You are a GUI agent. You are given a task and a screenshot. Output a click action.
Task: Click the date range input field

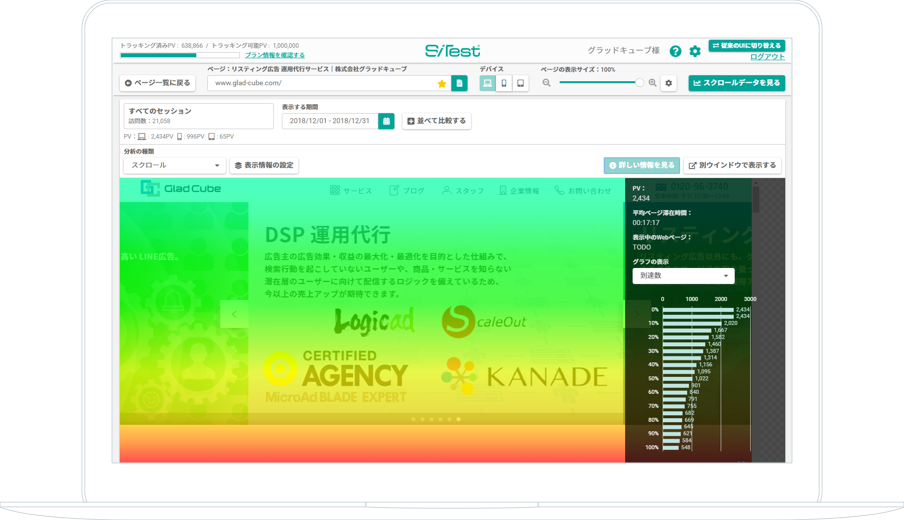(x=329, y=121)
